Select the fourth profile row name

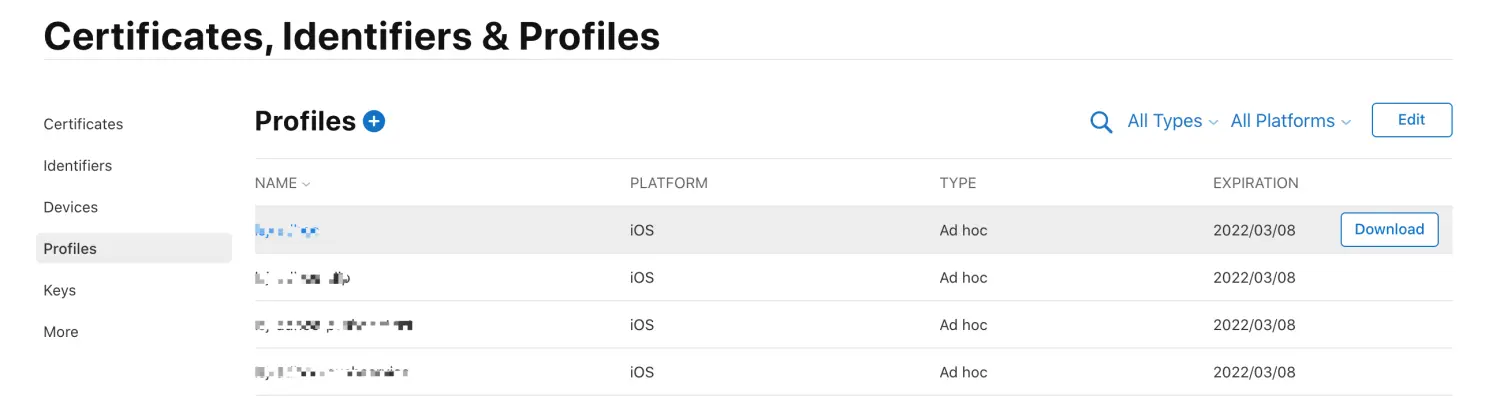pyautogui.click(x=332, y=372)
